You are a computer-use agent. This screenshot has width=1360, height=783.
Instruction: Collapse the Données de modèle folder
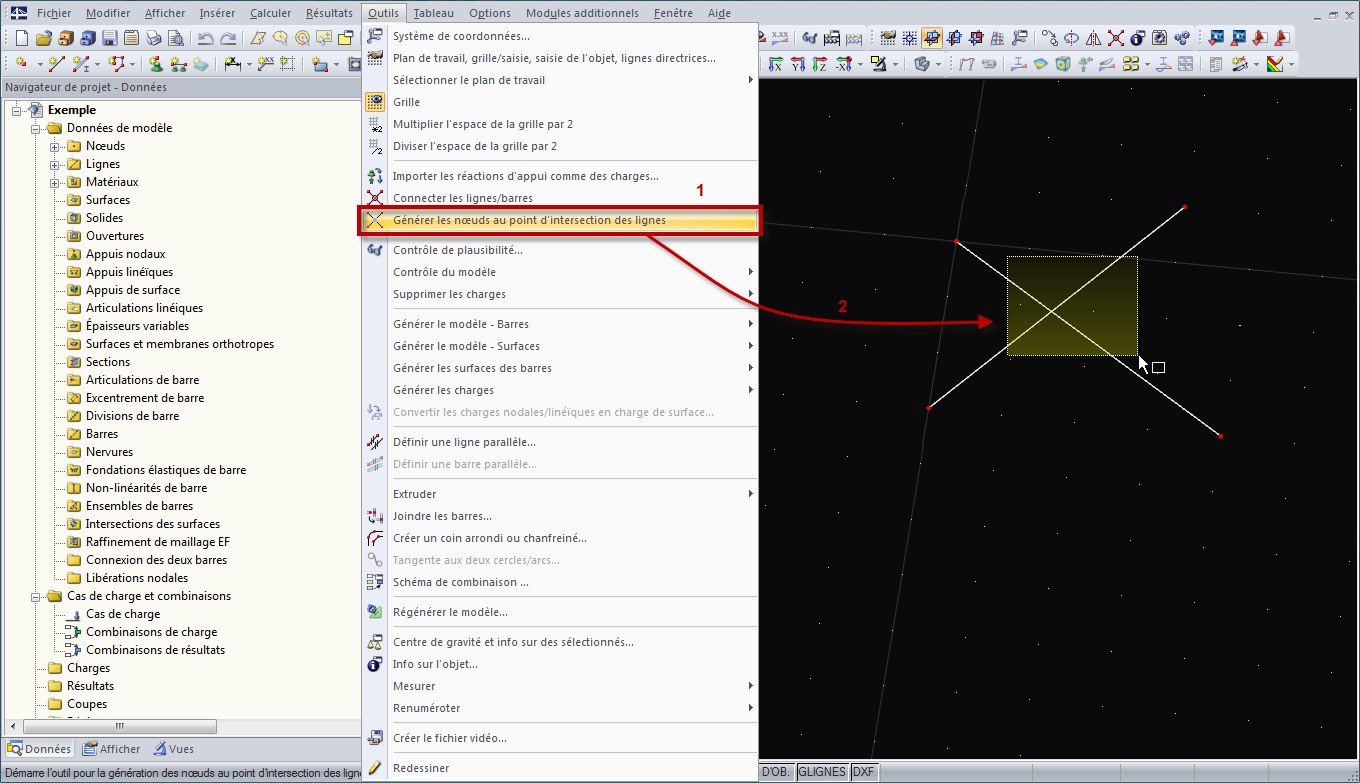pyautogui.click(x=36, y=128)
